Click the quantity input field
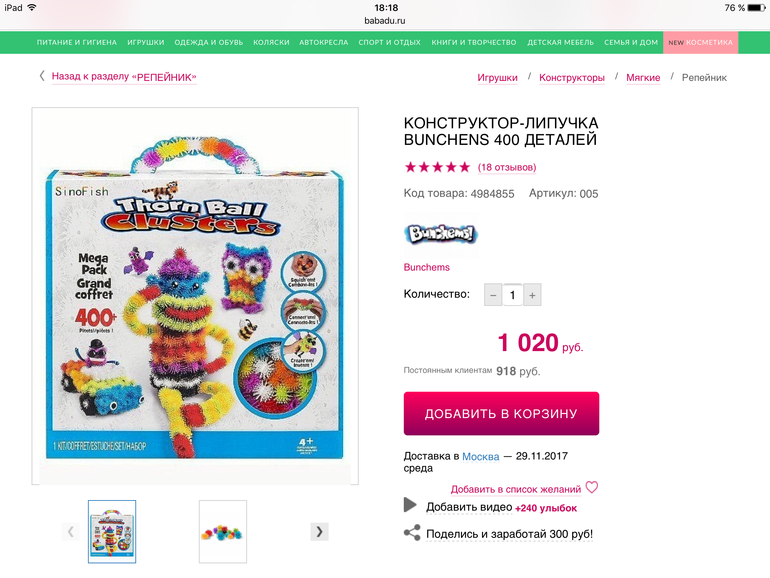This screenshot has height=578, width=770. 513,295
